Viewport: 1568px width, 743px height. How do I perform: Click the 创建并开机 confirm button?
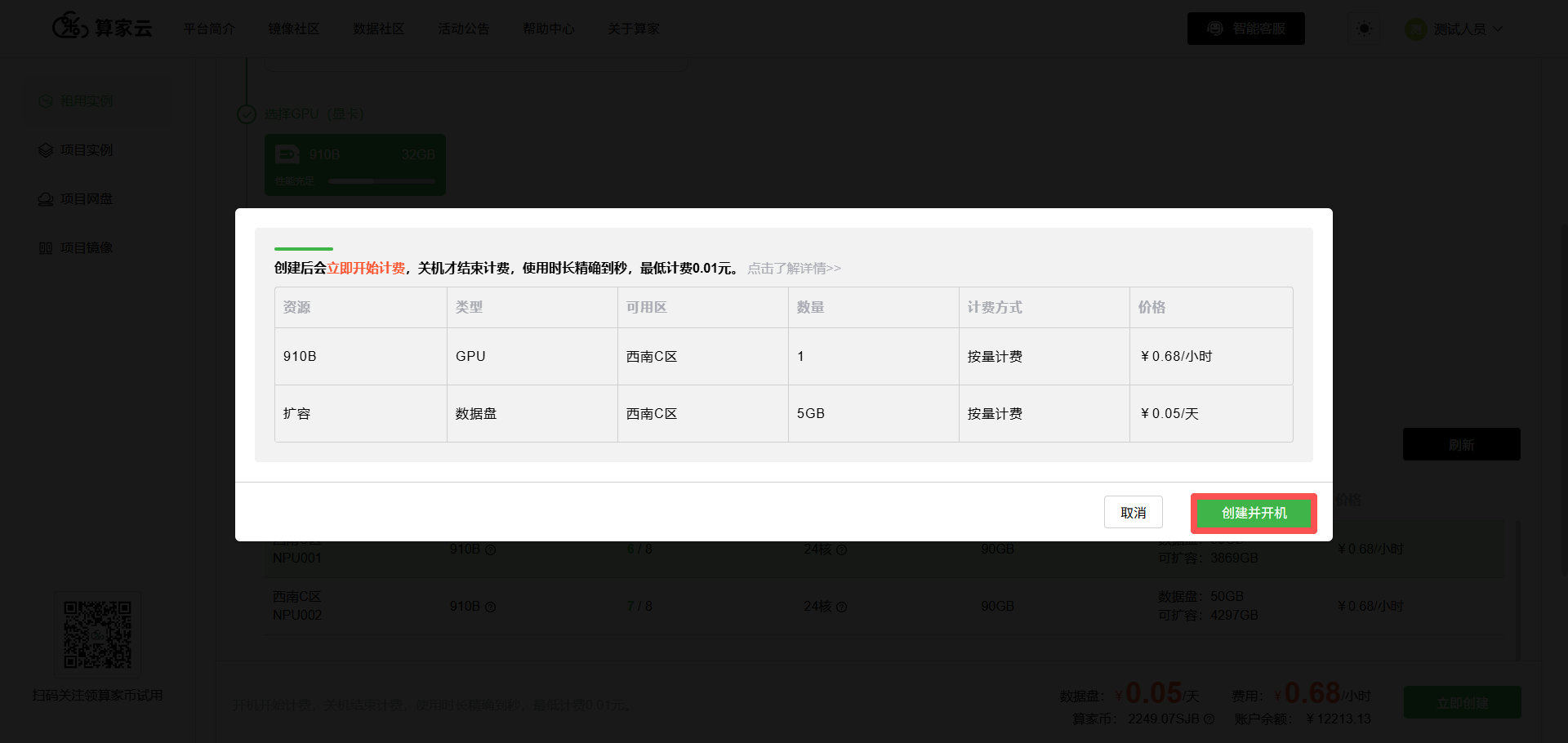point(1254,513)
